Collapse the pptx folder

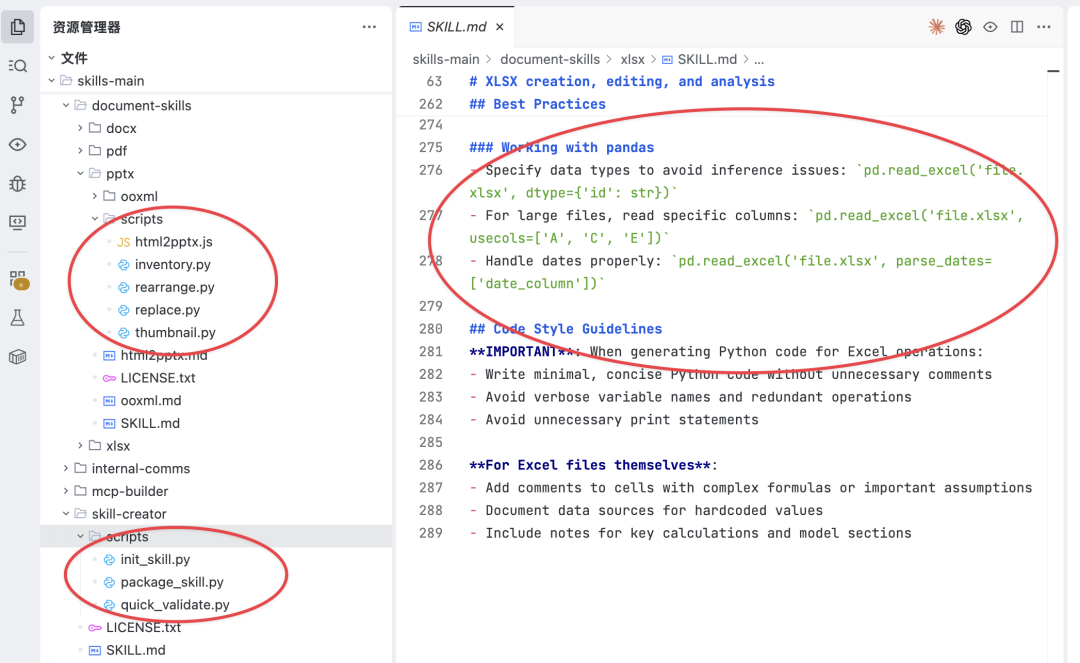120,174
